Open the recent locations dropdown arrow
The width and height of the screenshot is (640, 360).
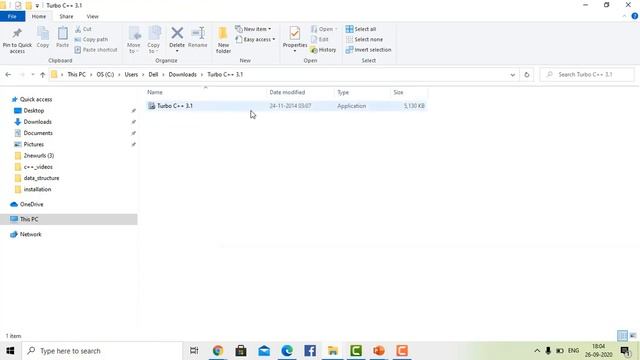click(x=33, y=75)
